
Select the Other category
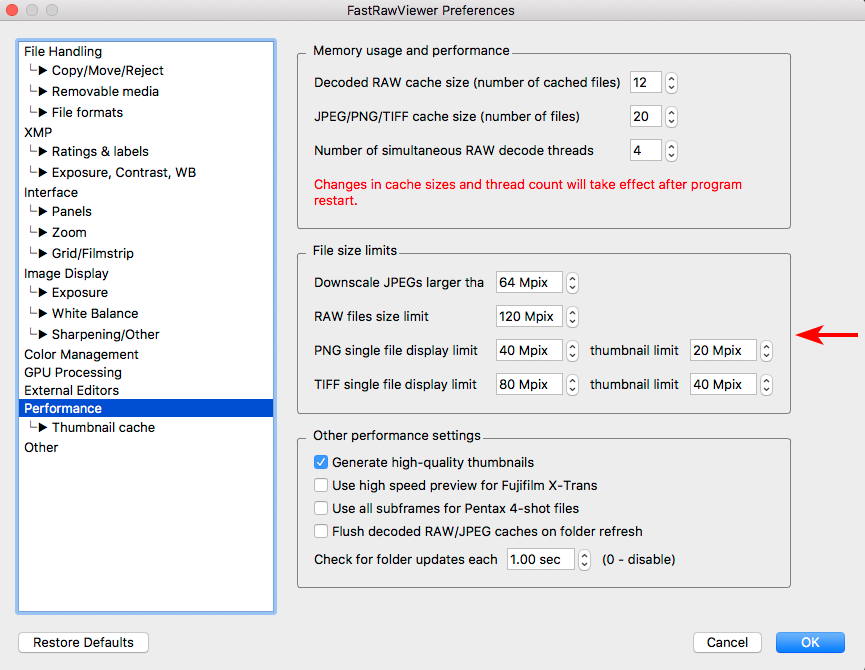point(41,448)
